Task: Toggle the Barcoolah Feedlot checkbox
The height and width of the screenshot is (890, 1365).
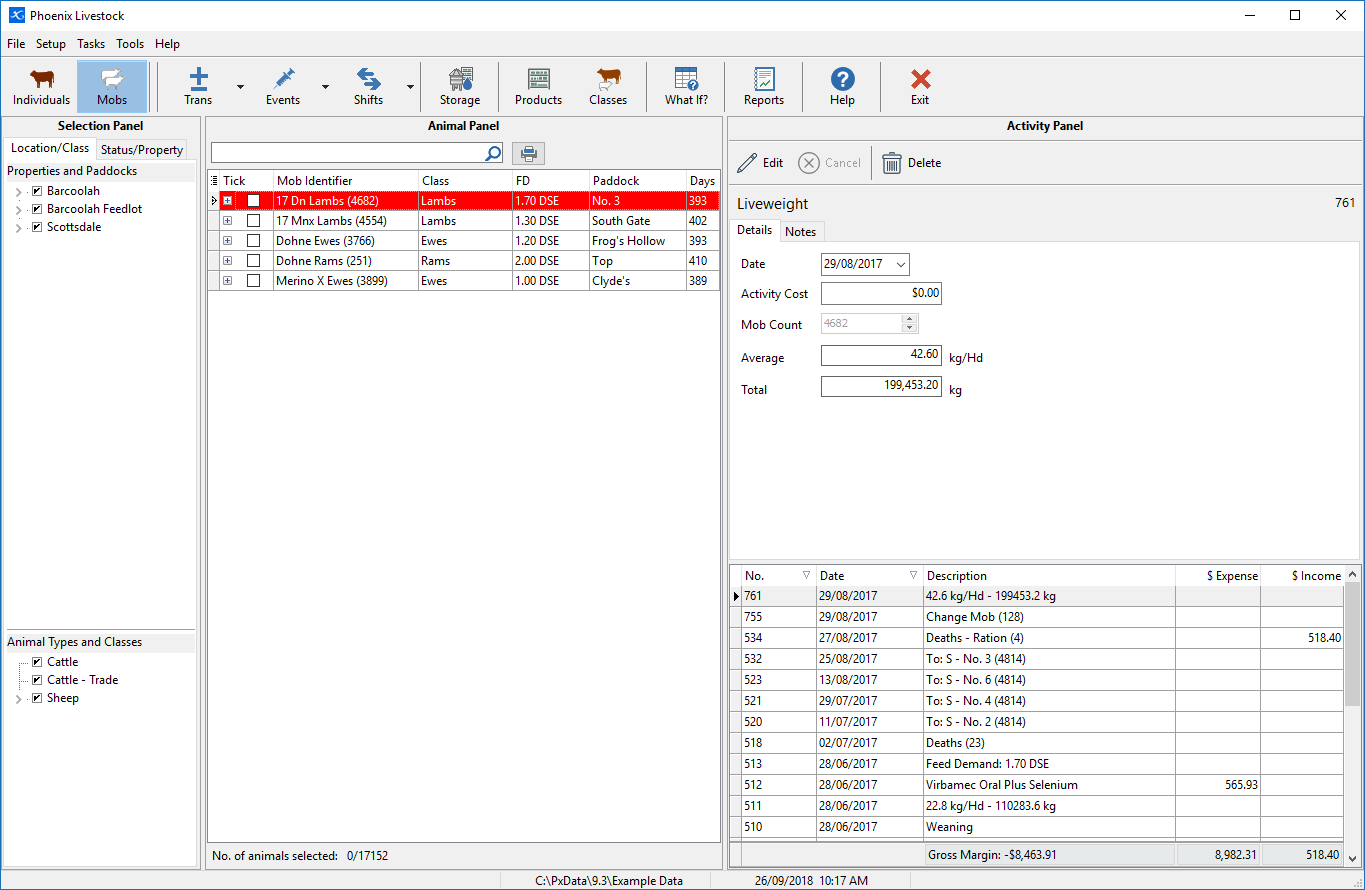Action: point(37,209)
